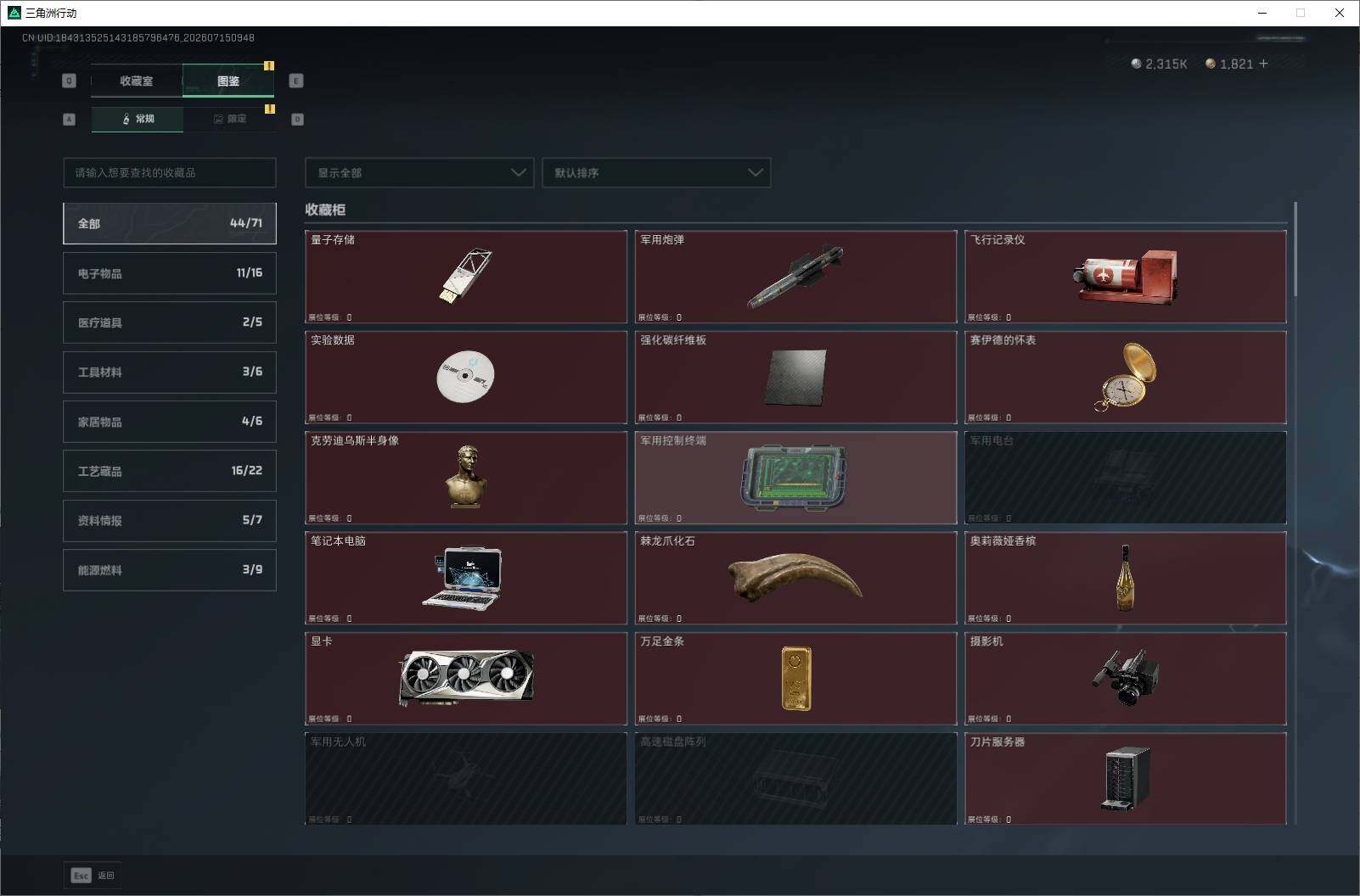
Task: Open the 军用控制终端 terminal item
Action: click(795, 478)
